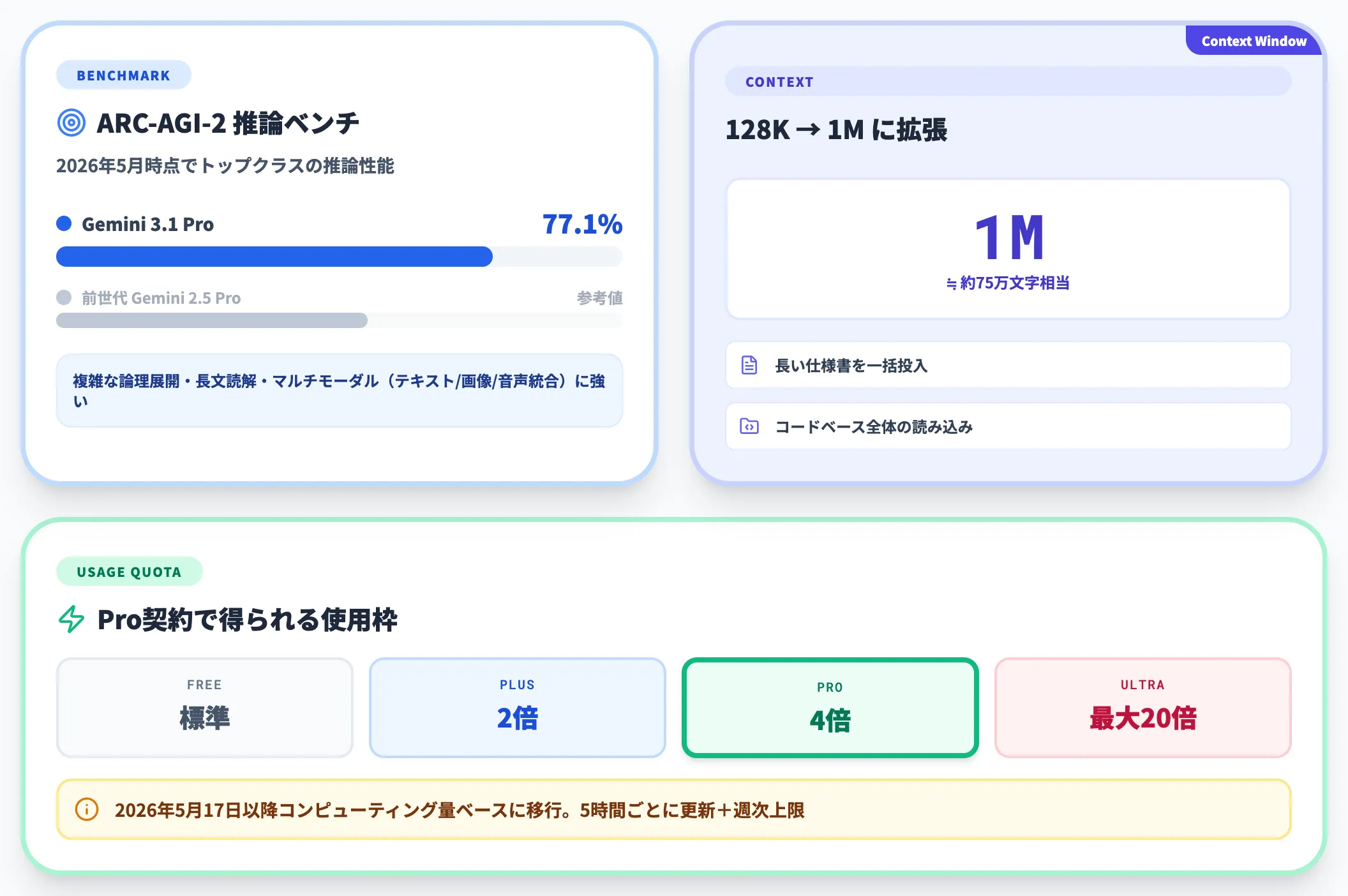This screenshot has width=1348, height=896.
Task: Click the CONTEXT pill label
Action: (x=1008, y=82)
